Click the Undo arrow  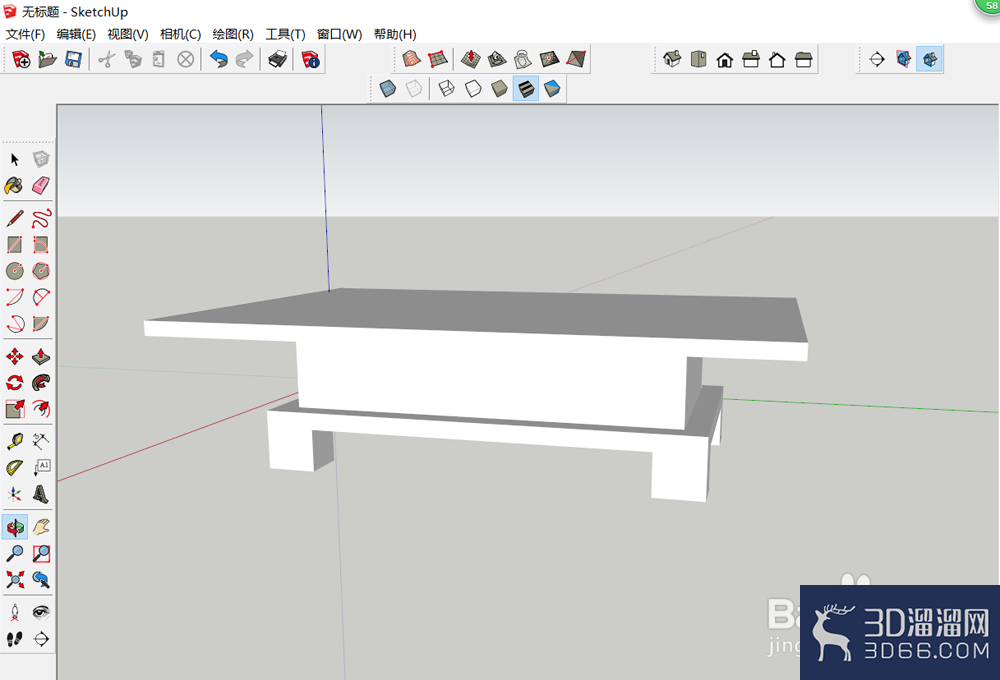click(x=219, y=59)
